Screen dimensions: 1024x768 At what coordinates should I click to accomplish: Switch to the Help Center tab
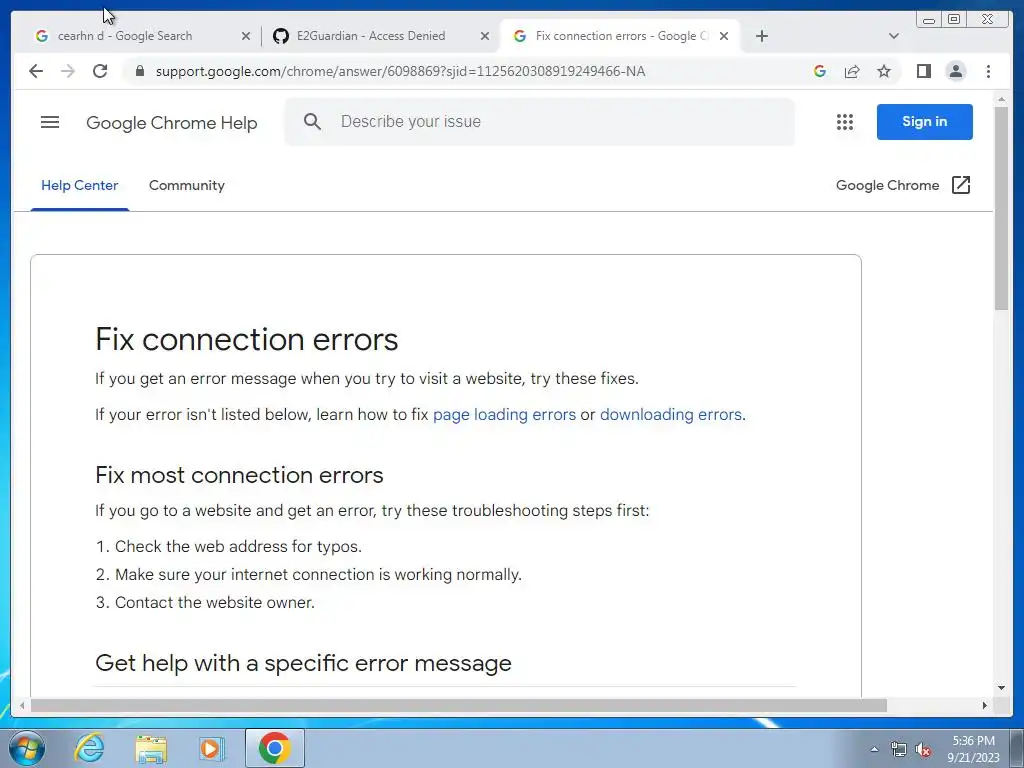click(80, 185)
